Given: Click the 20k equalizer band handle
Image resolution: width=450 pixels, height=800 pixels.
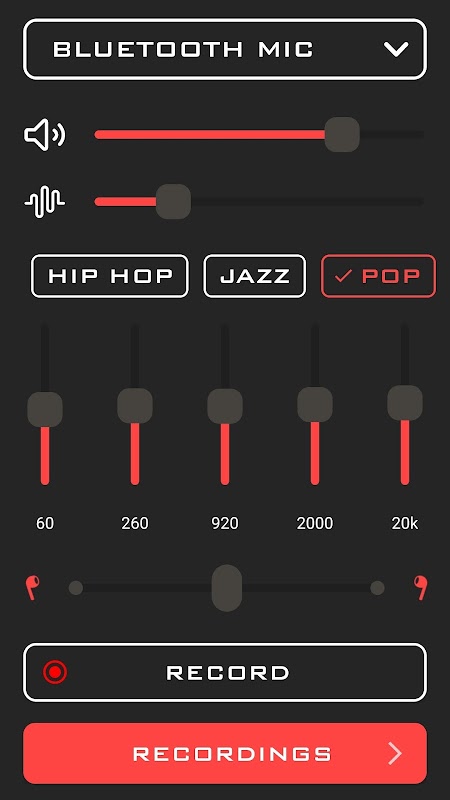Looking at the screenshot, I should coord(405,403).
